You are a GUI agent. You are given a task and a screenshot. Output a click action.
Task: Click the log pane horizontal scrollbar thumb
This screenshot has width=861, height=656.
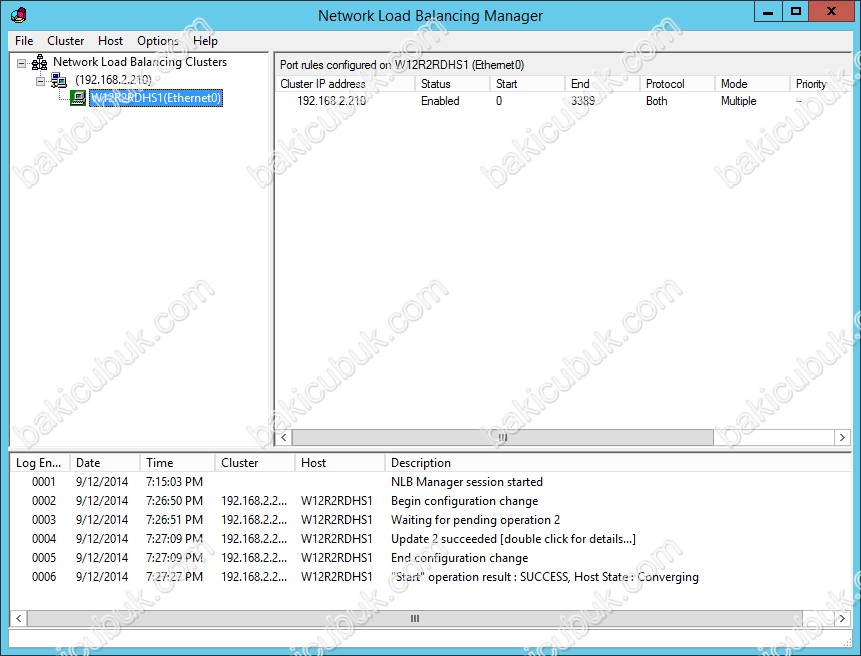coord(415,619)
